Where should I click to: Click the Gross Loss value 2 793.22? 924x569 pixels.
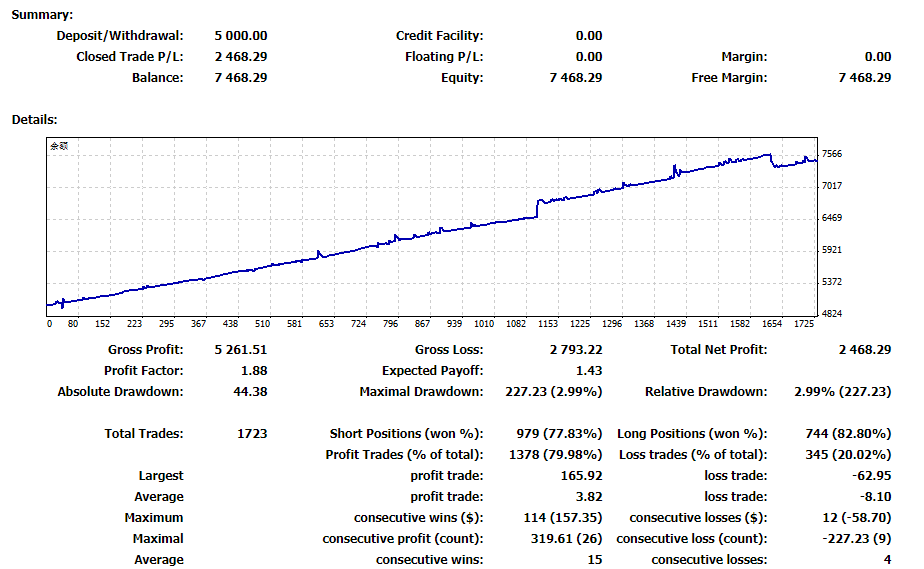(x=576, y=350)
